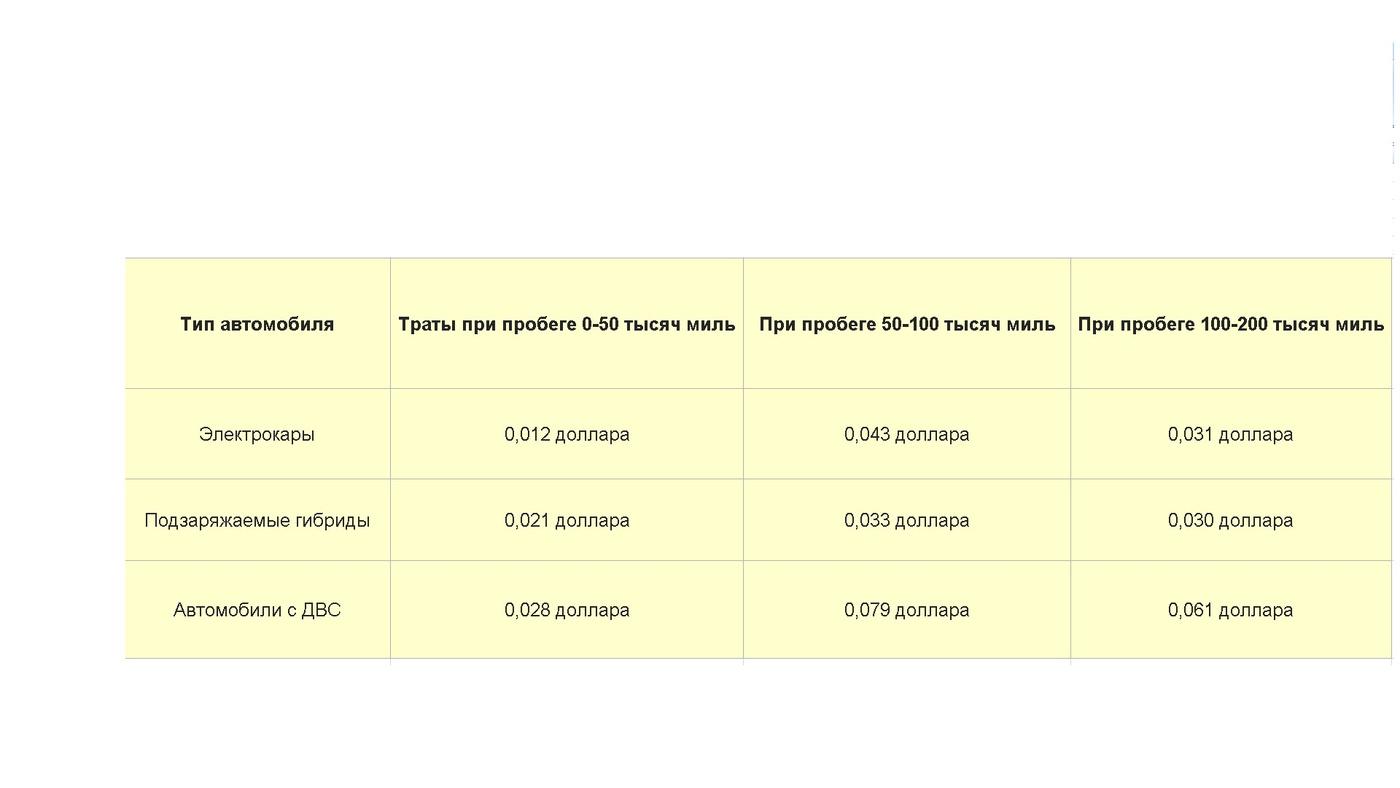
Task: Select the '0,028 доллара' cell
Action: tap(566, 610)
